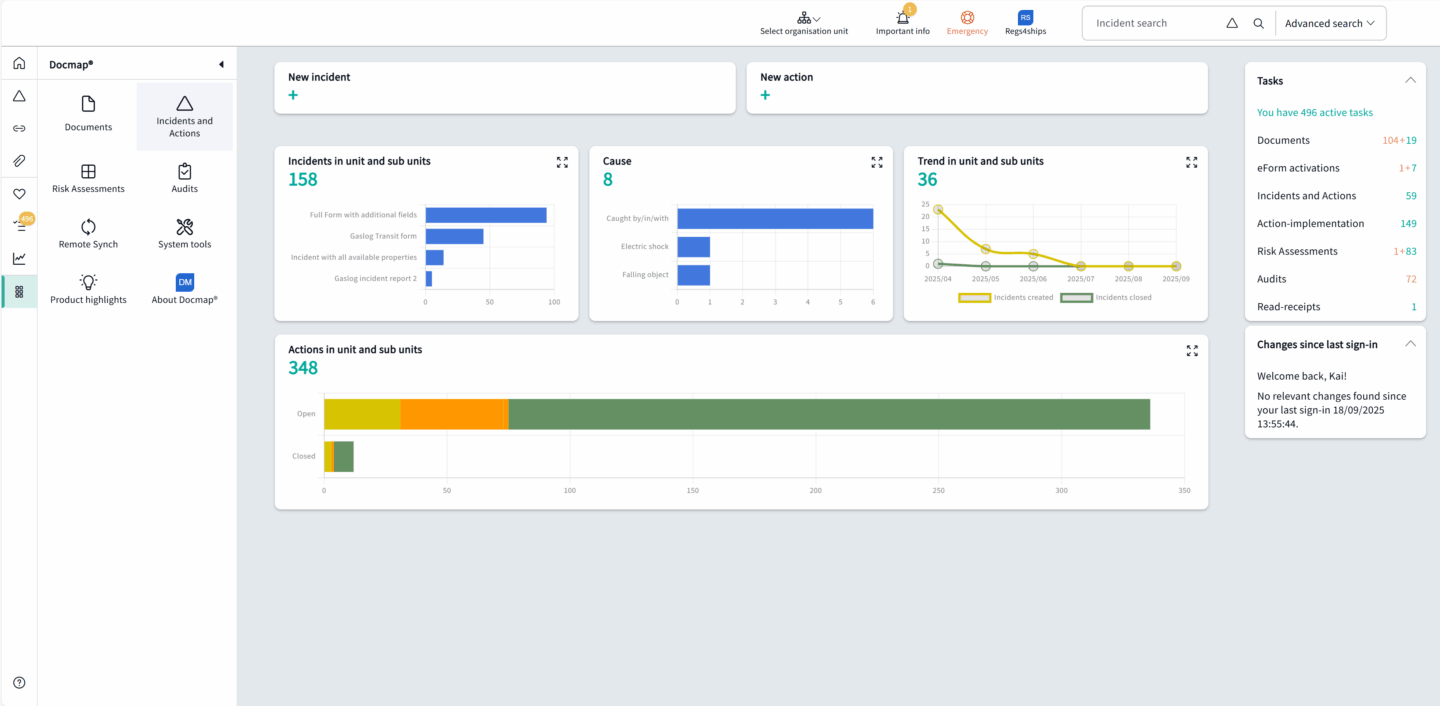Collapse the Changes since last sign-in panel
Viewport: 1440px width, 706px height.
click(1410, 344)
